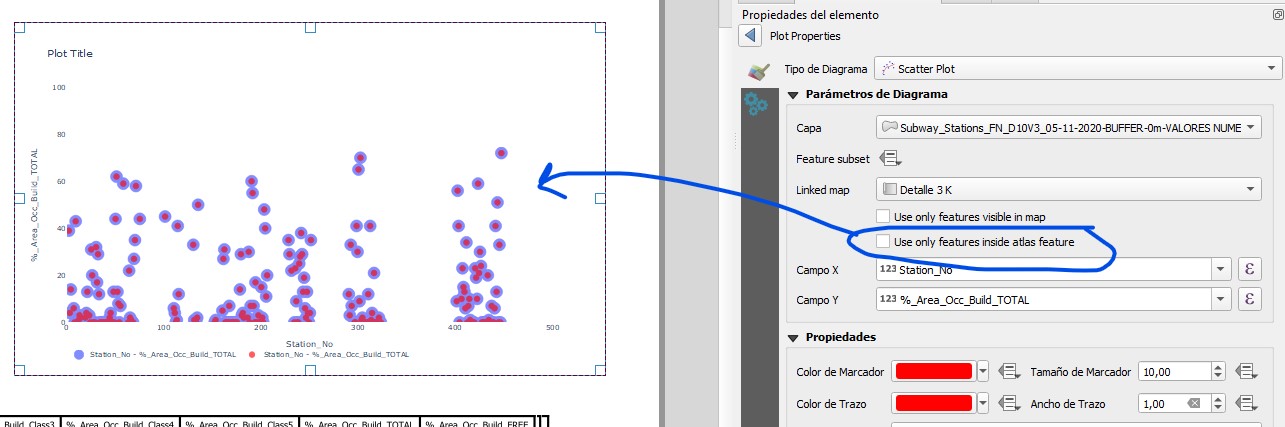The height and width of the screenshot is (427, 1285).
Task: Open the gears plot configuration tab
Action: point(757,103)
